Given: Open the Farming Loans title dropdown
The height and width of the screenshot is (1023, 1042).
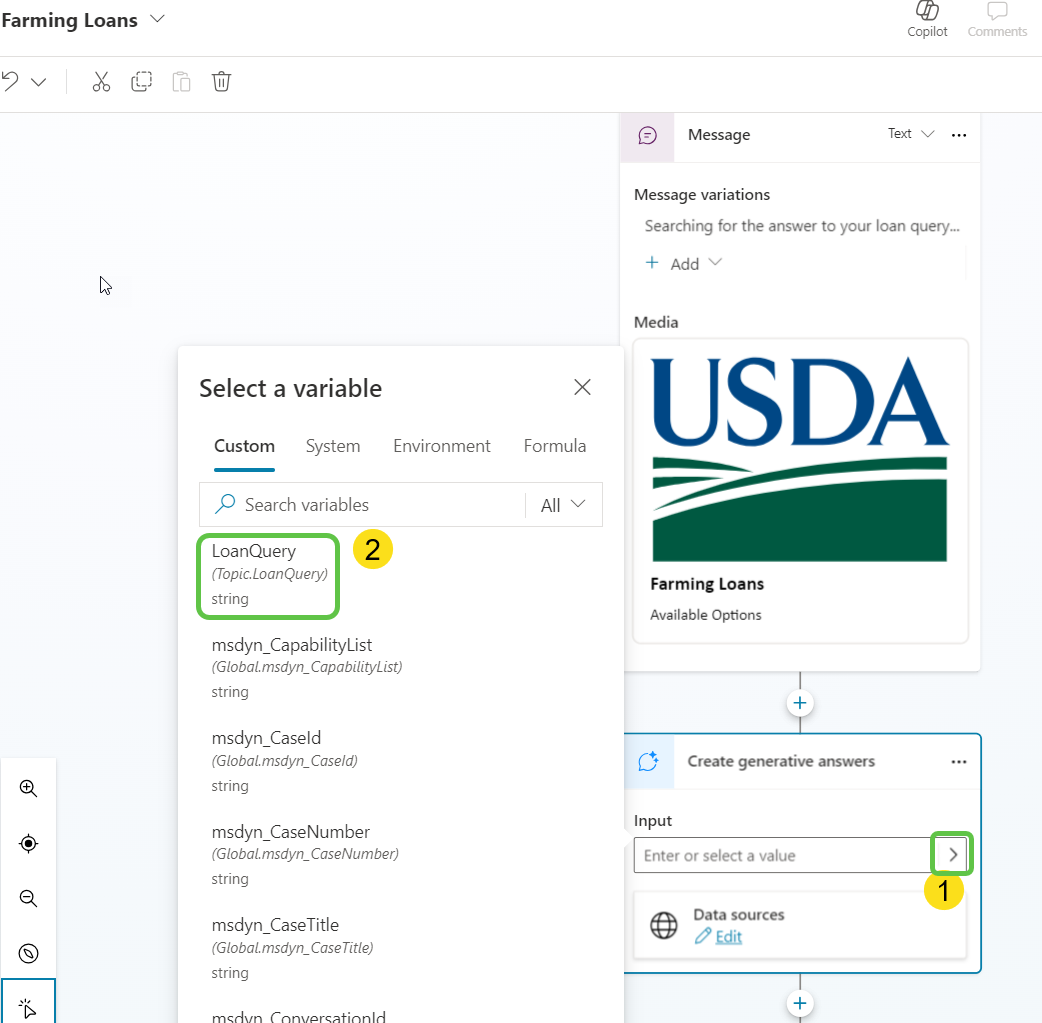Looking at the screenshot, I should tap(157, 19).
